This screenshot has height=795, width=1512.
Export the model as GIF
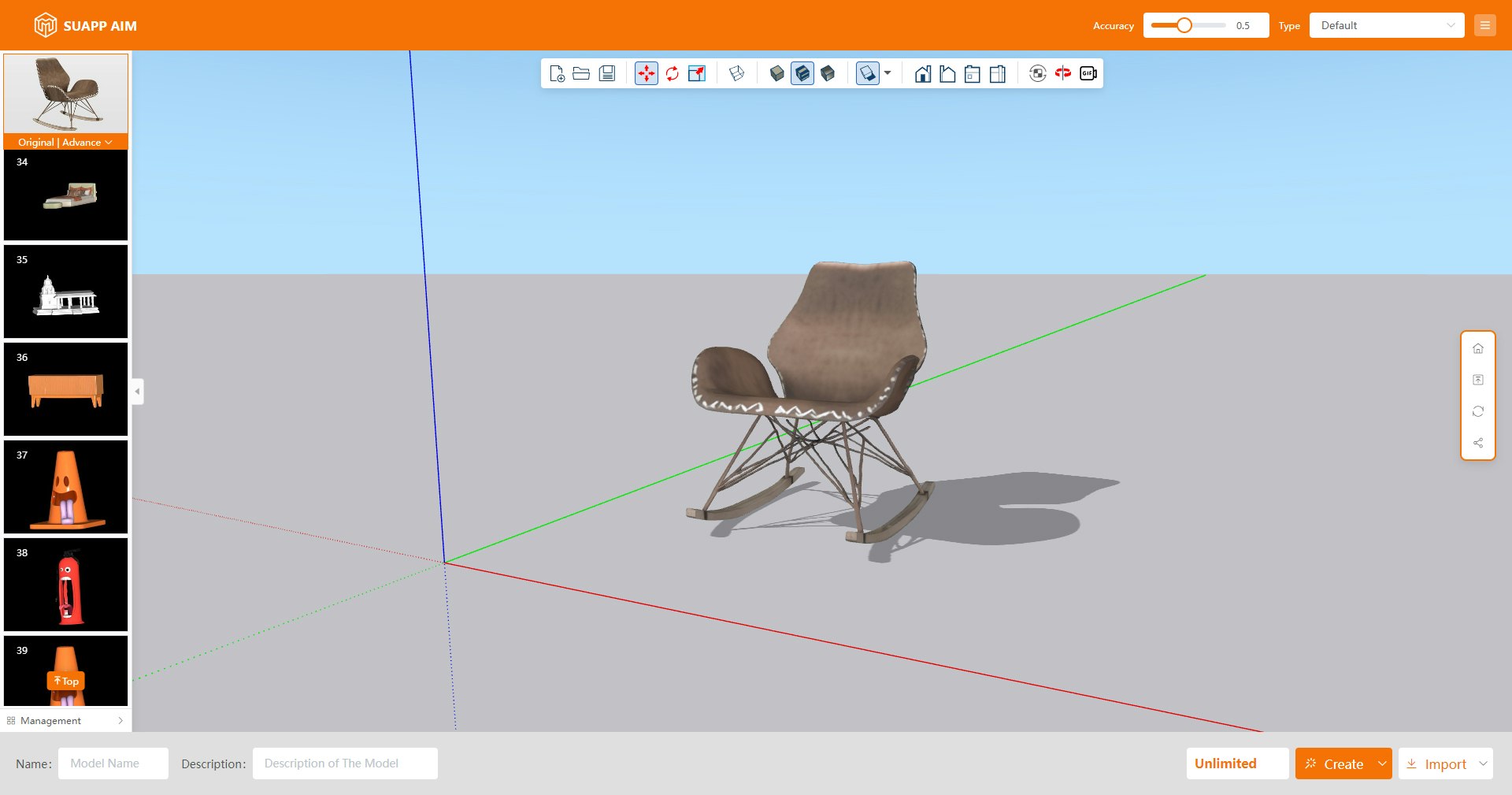1088,73
